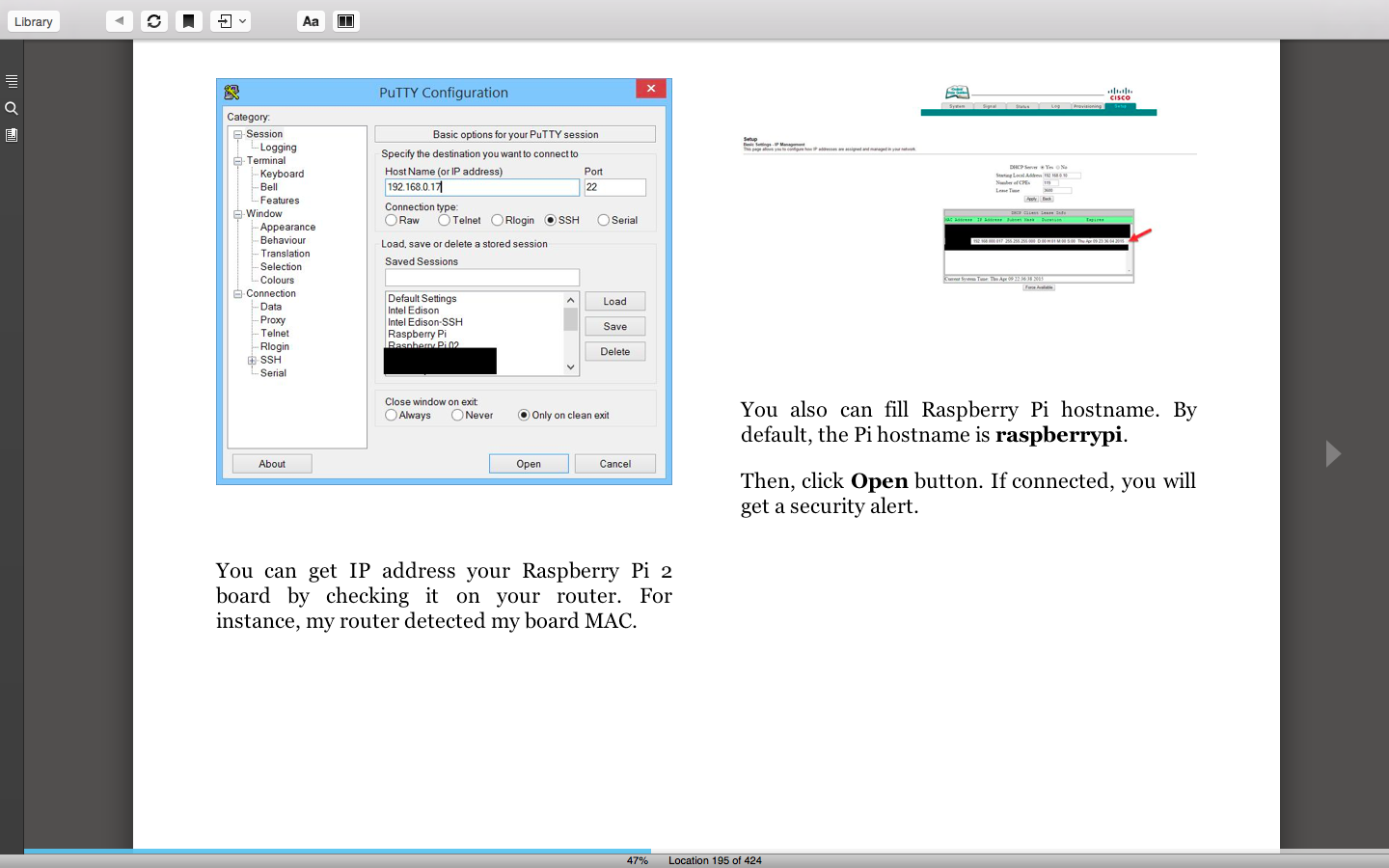
Task: Click the saved sessions scroll down arrow
Action: (570, 367)
